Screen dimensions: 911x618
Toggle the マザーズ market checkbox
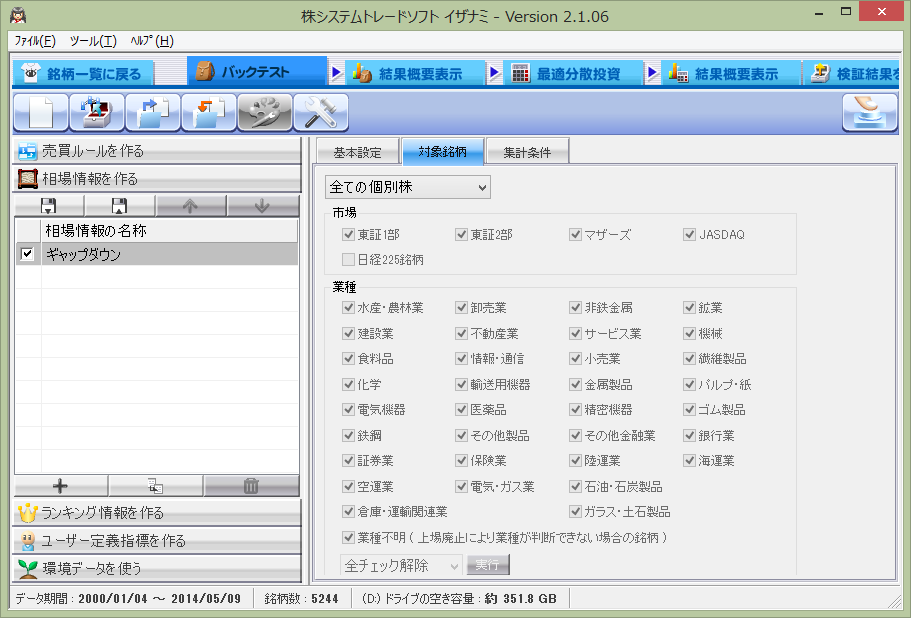click(575, 234)
